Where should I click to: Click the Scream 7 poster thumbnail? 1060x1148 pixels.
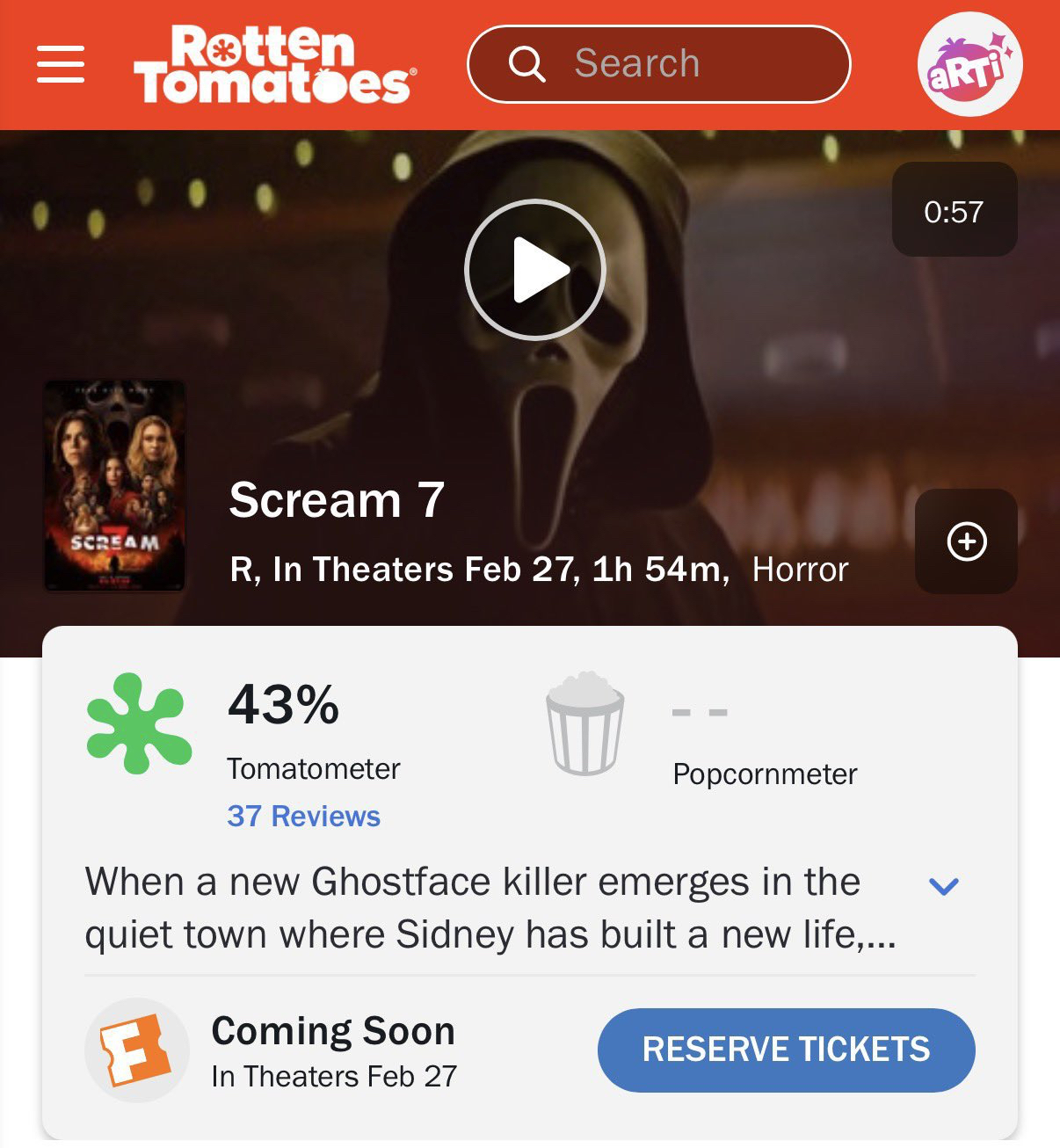tap(114, 485)
